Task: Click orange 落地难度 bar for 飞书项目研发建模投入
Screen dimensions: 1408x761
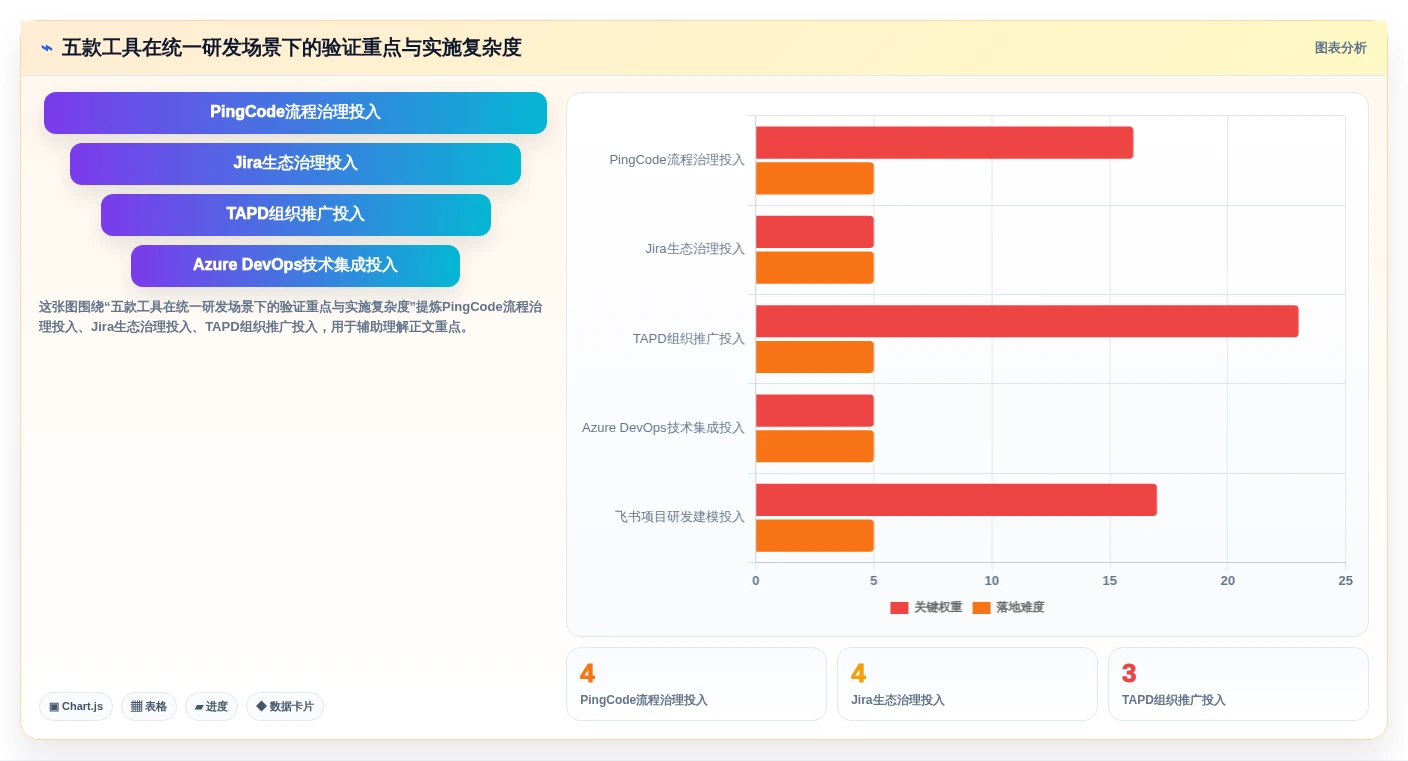Action: point(815,536)
